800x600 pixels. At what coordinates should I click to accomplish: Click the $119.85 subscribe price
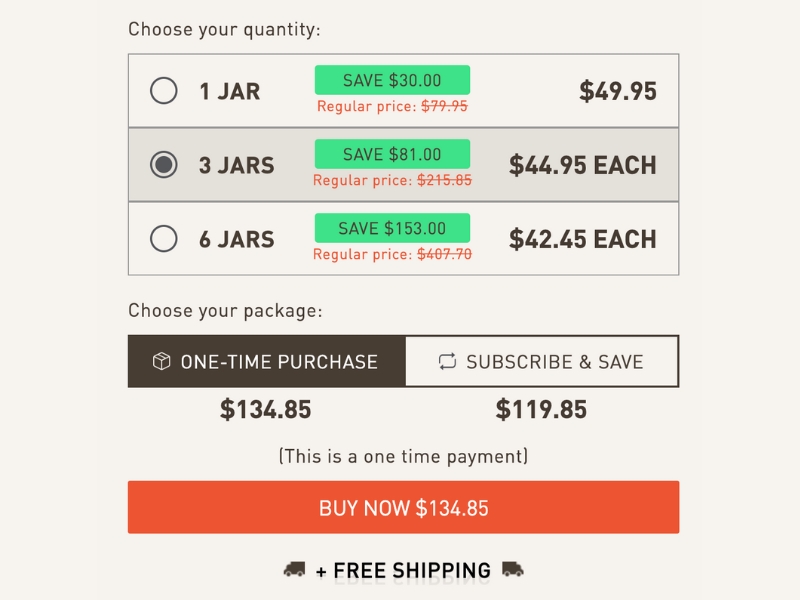point(541,410)
